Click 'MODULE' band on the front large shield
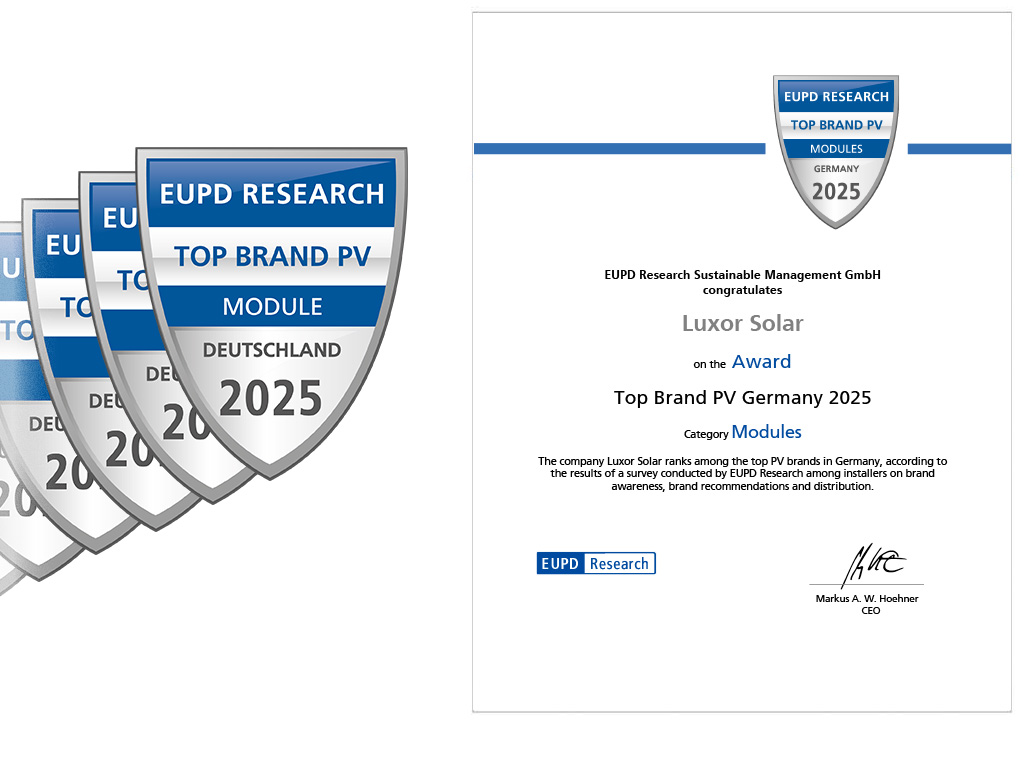 272,306
